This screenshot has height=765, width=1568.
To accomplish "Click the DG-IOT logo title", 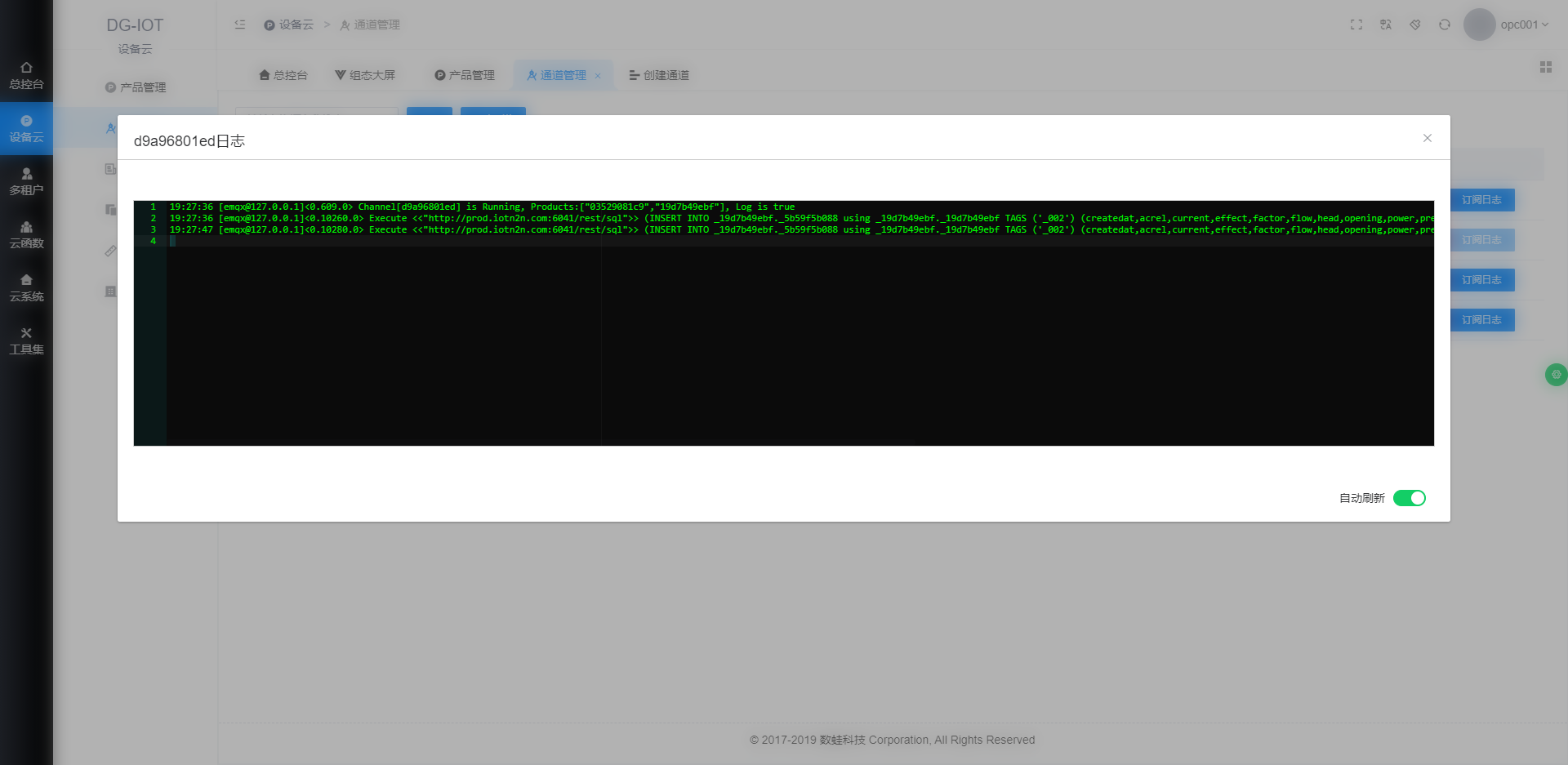I will [135, 25].
